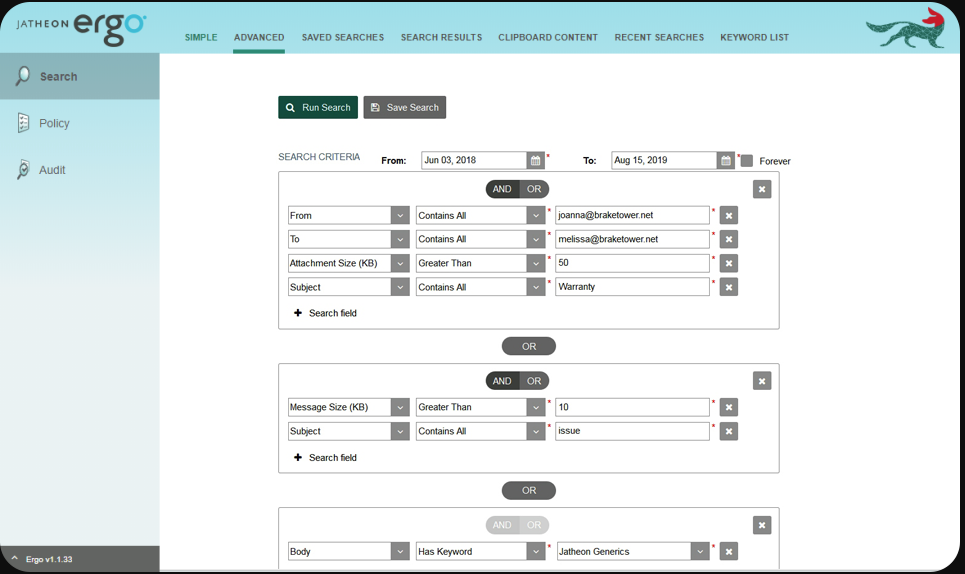The height and width of the screenshot is (574, 965).
Task: Open the Policy section in sidebar
Action: click(54, 123)
